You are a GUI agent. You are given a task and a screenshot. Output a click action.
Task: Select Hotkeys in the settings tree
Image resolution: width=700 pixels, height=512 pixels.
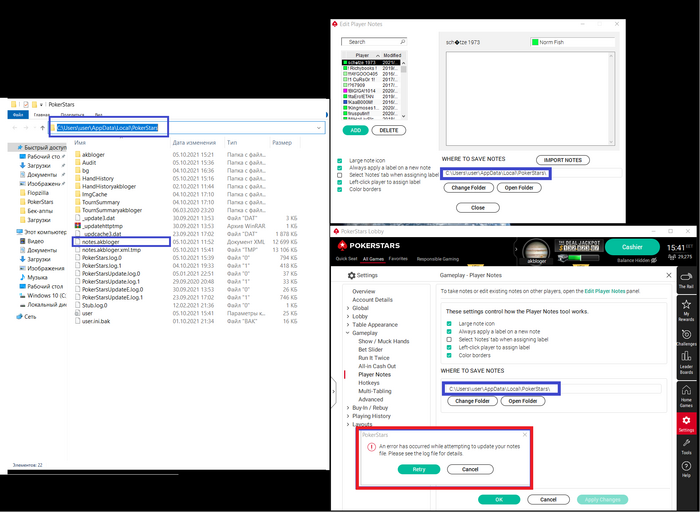pyautogui.click(x=369, y=383)
